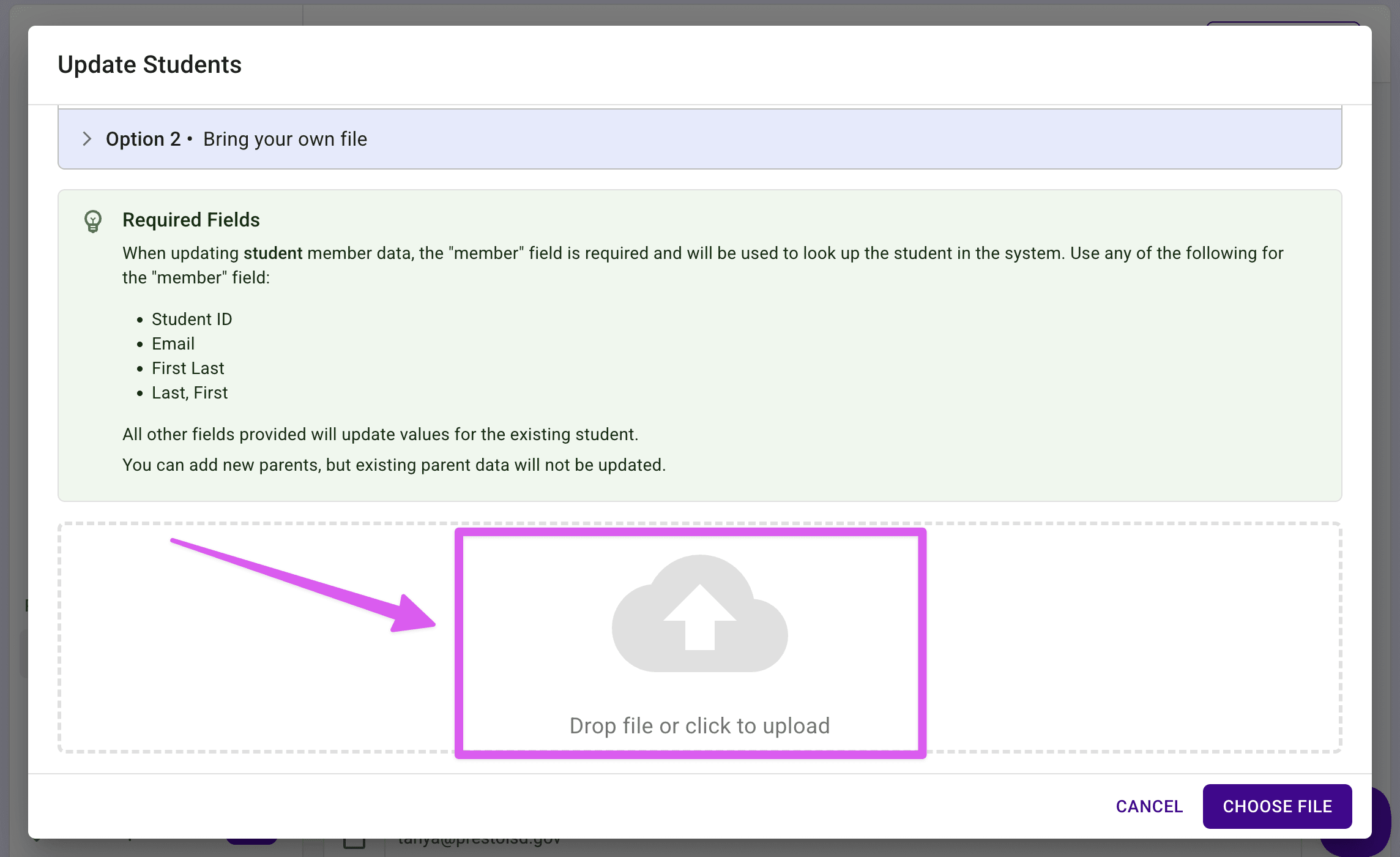Click the CHOOSE FILE button
Image resolution: width=1400 pixels, height=857 pixels.
click(1277, 806)
